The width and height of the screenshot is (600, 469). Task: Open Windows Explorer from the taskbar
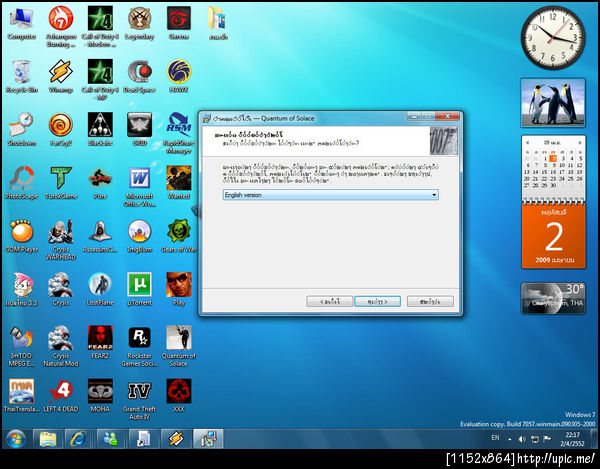pyautogui.click(x=48, y=439)
